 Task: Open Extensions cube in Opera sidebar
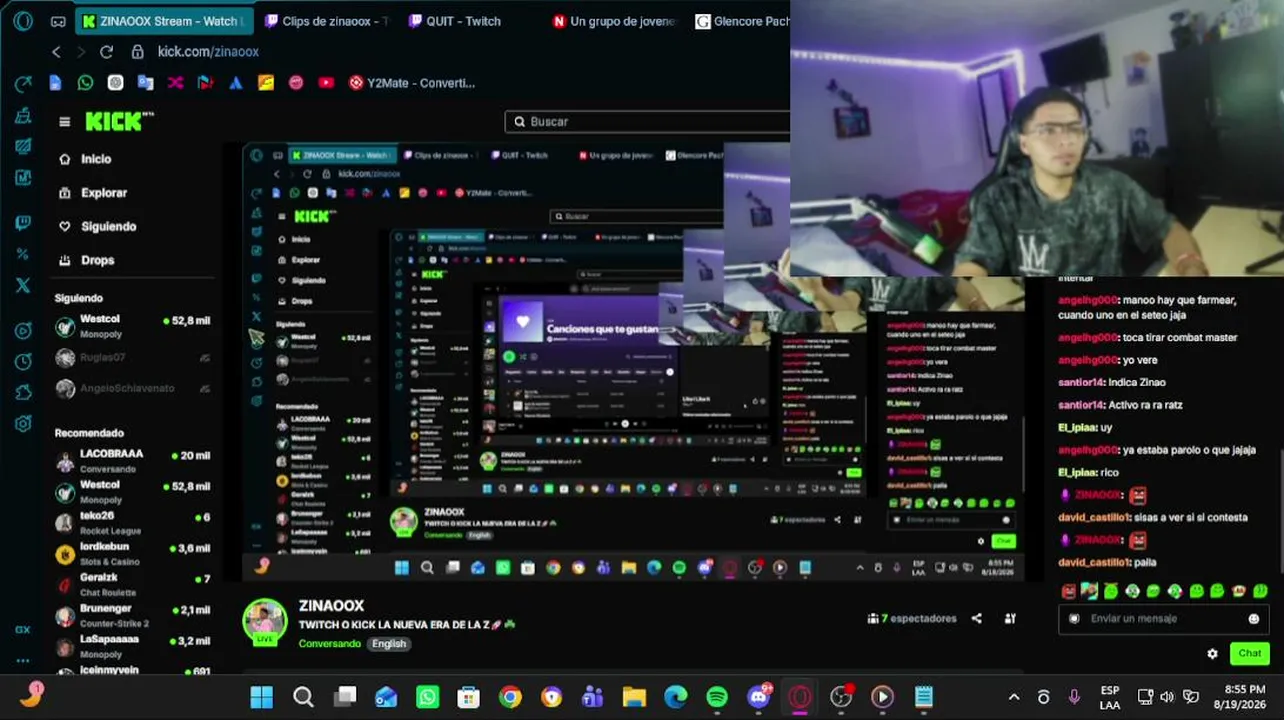point(23,392)
